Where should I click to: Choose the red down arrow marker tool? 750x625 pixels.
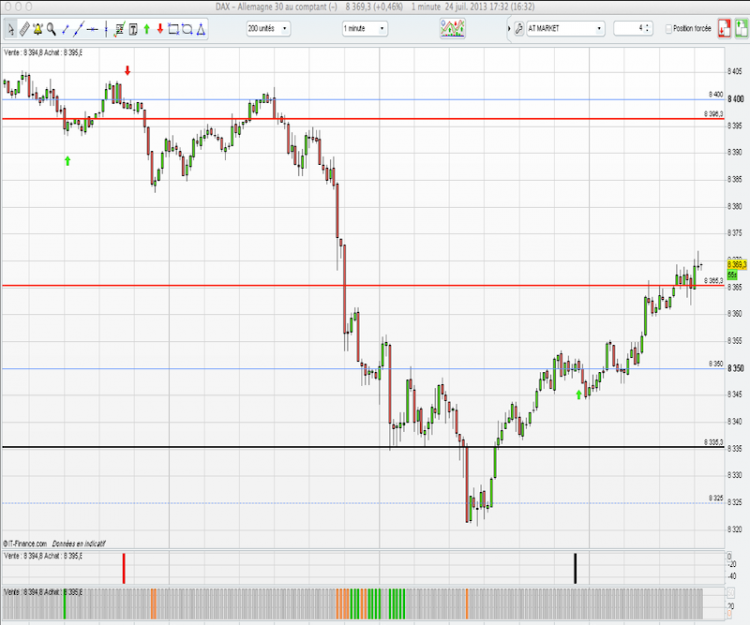(160, 29)
